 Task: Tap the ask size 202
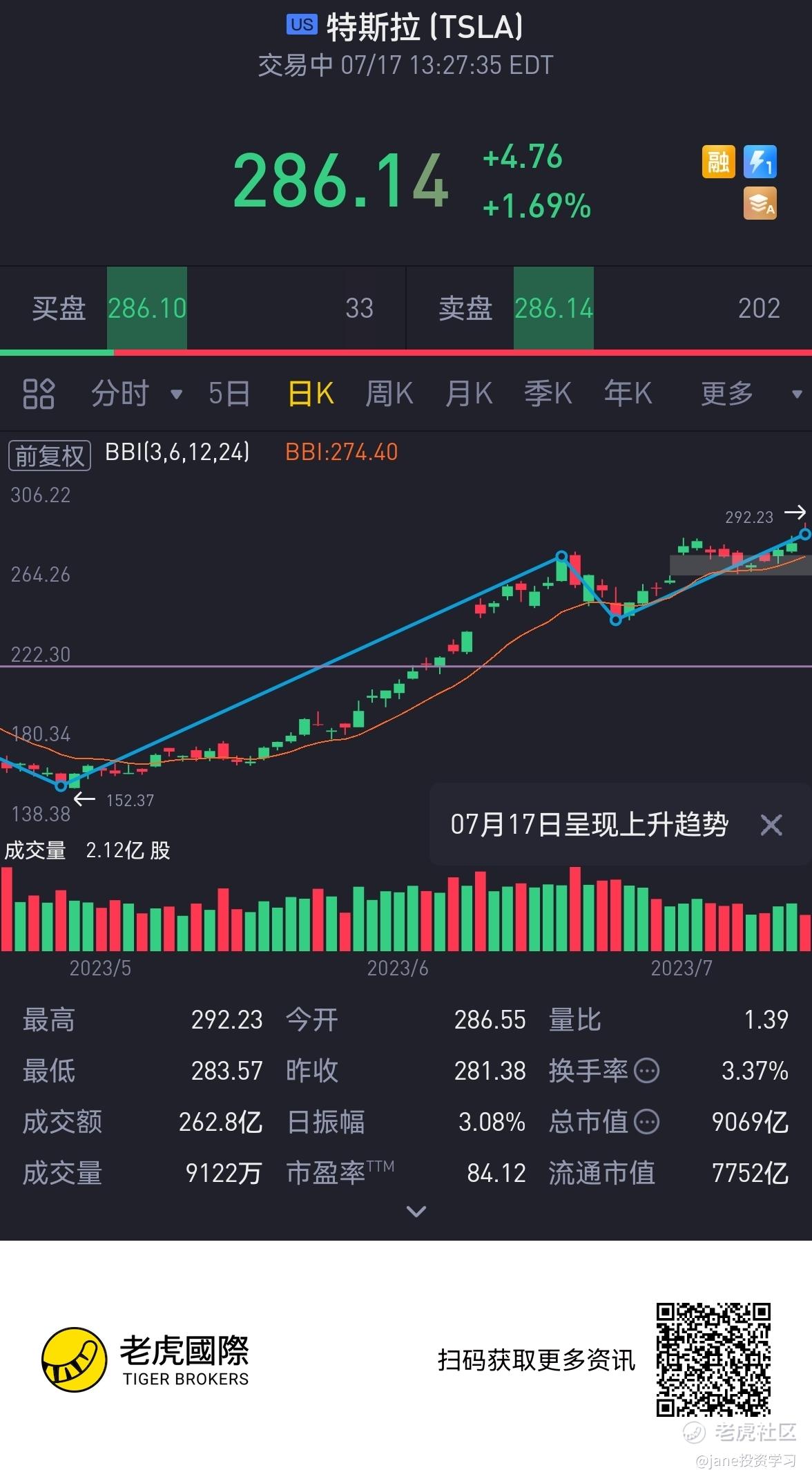pos(760,308)
